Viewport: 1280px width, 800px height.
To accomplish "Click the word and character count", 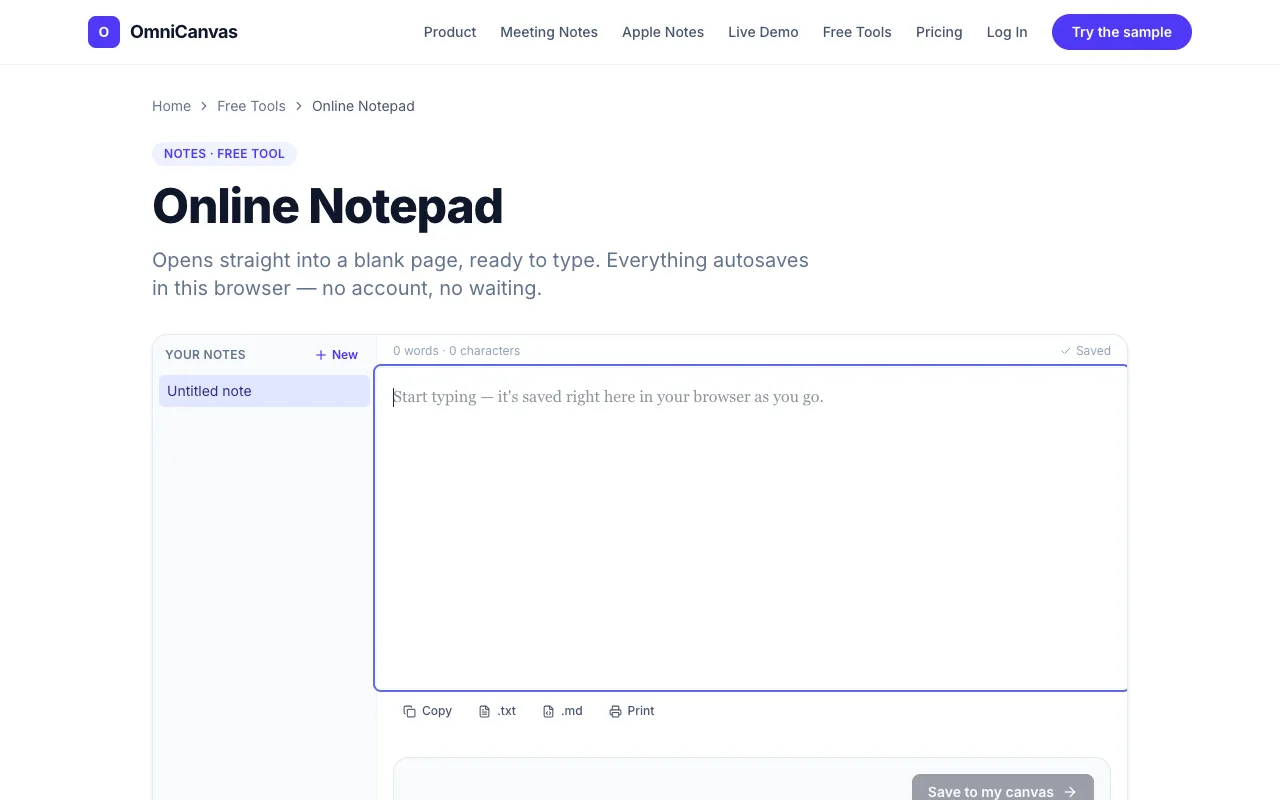I will (x=456, y=351).
